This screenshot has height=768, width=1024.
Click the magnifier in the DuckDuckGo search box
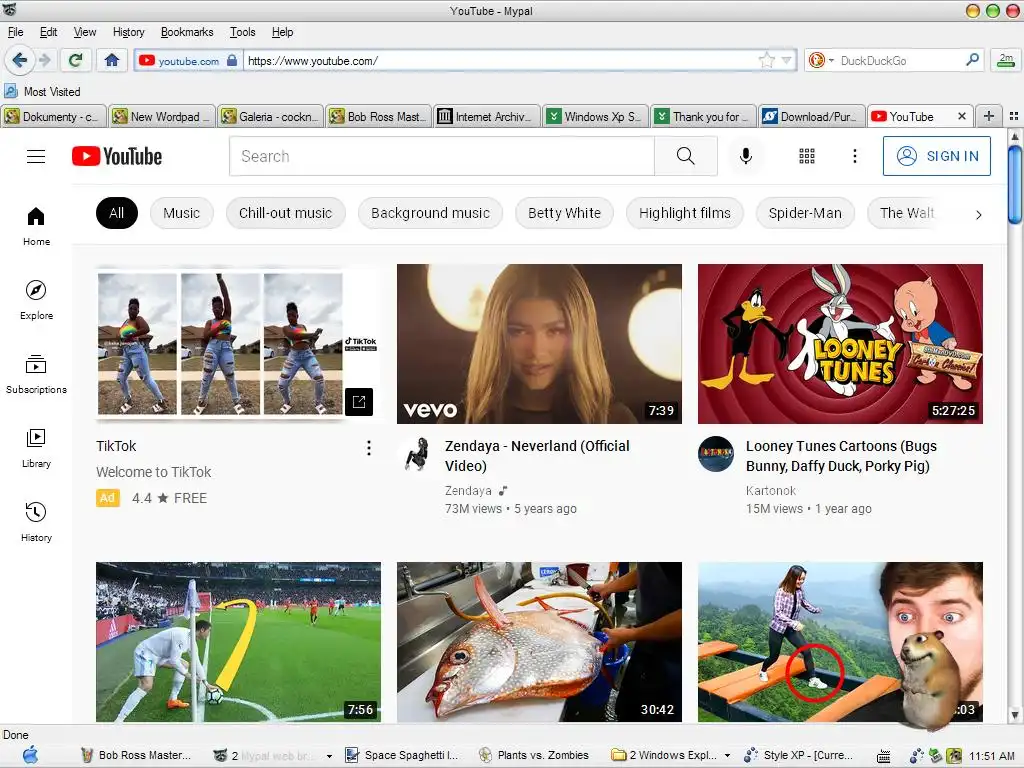coord(972,60)
